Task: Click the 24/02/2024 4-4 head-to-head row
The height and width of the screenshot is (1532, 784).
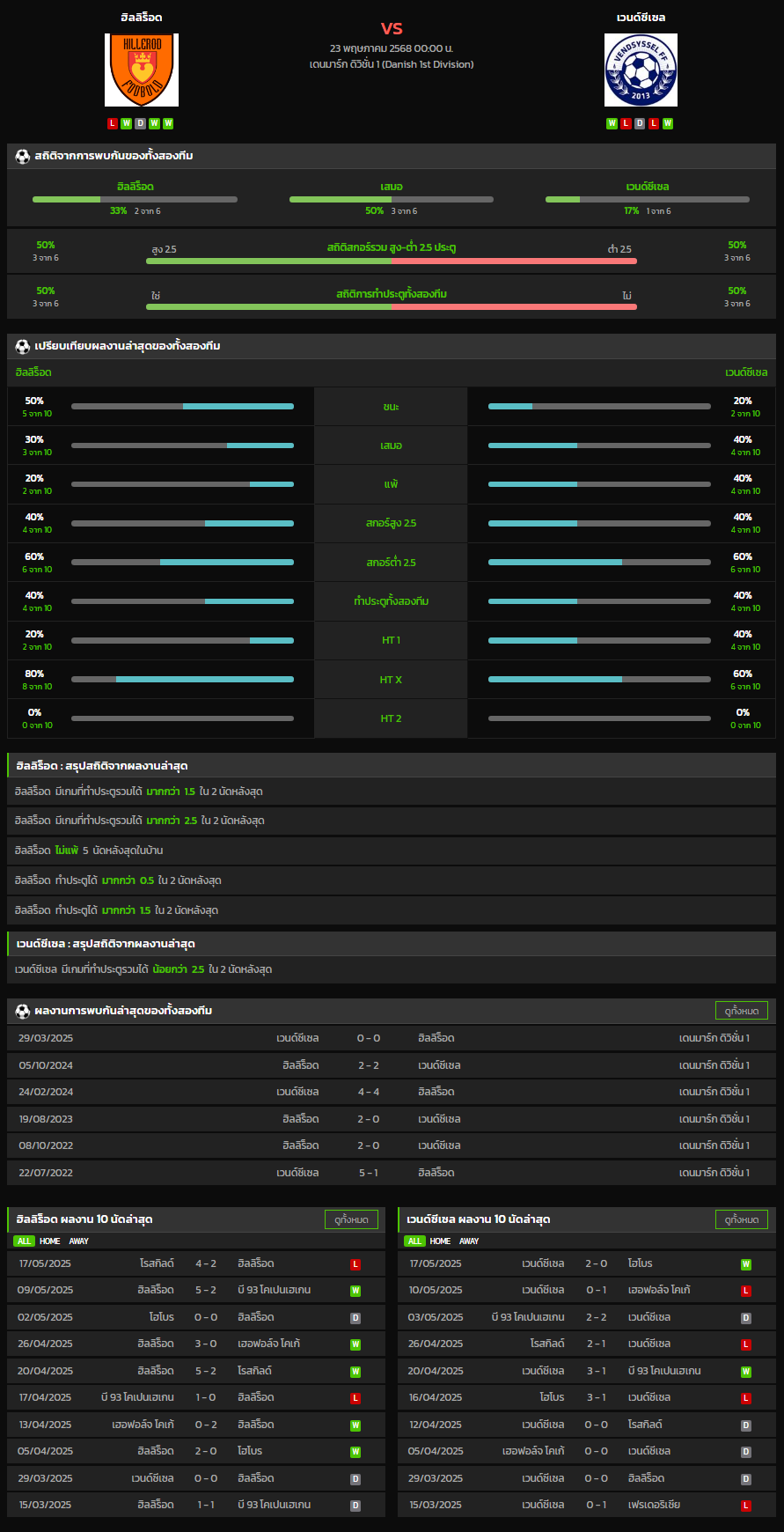Action: pos(392,1092)
